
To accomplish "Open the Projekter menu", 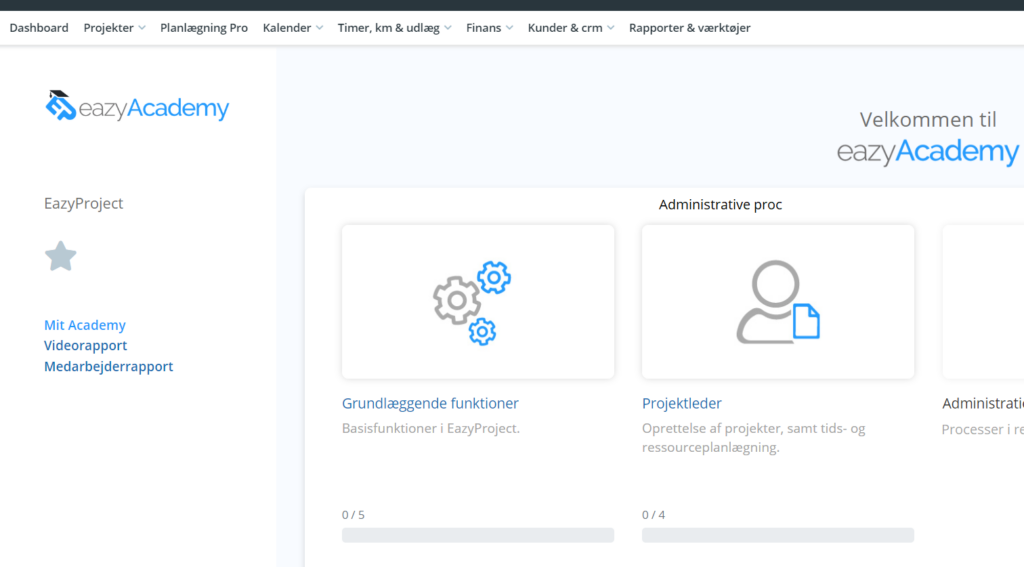I will (108, 27).
